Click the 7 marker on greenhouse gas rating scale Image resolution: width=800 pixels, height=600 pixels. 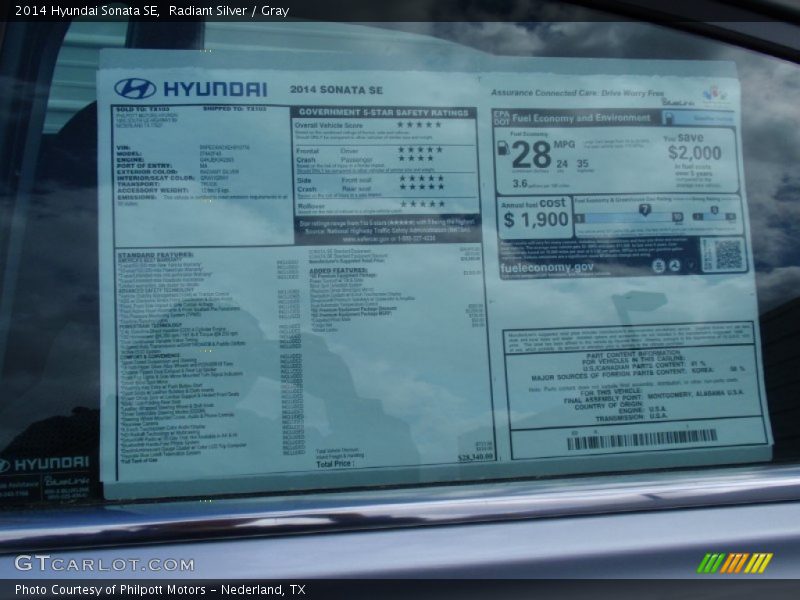click(x=645, y=209)
